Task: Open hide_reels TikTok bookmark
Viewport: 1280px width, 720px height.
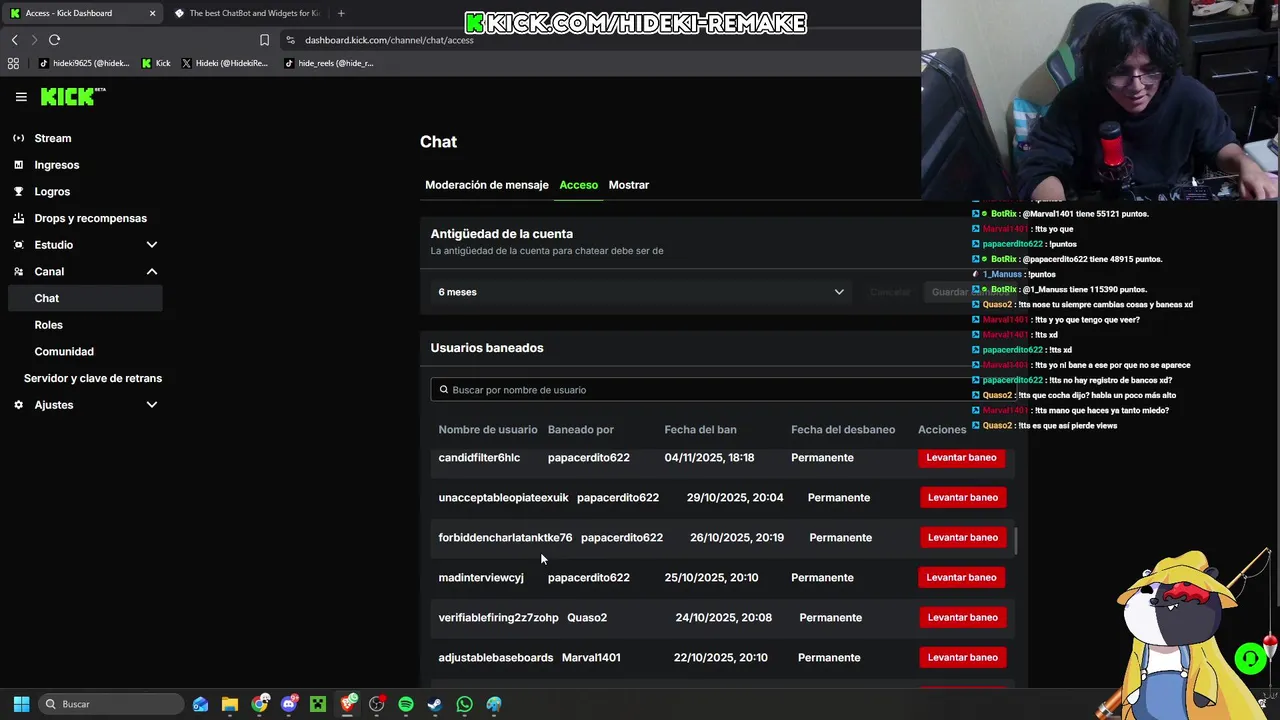Action: 329,63
